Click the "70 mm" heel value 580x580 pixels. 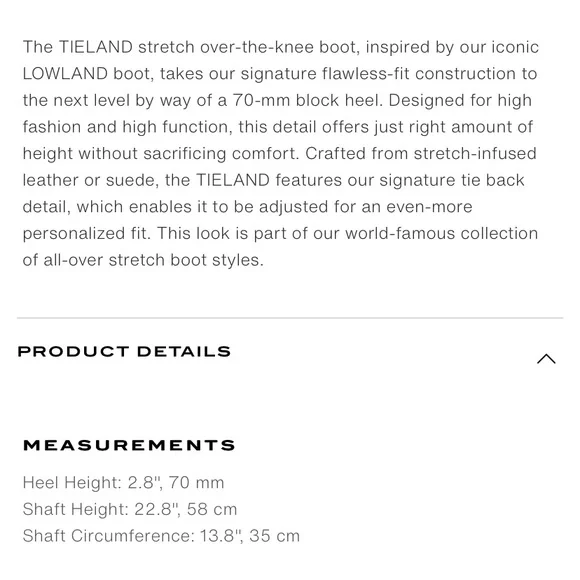pyautogui.click(x=196, y=483)
